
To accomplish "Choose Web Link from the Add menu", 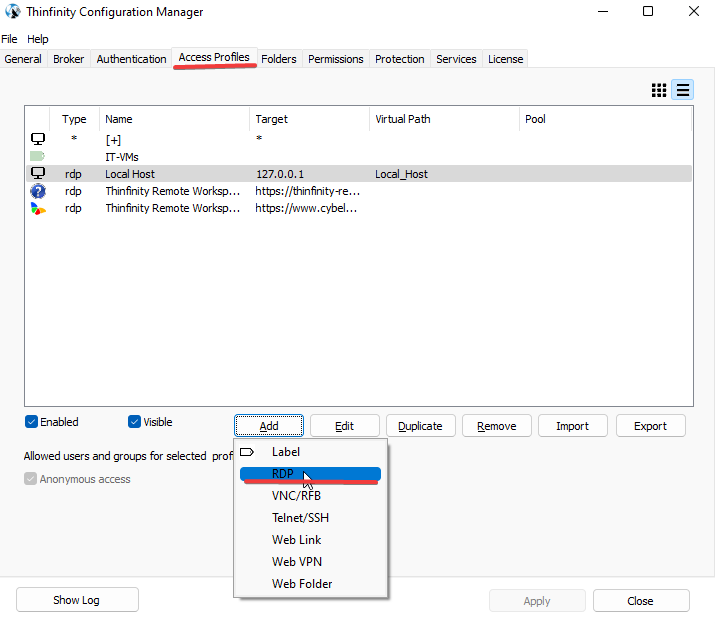I will pyautogui.click(x=310, y=540).
